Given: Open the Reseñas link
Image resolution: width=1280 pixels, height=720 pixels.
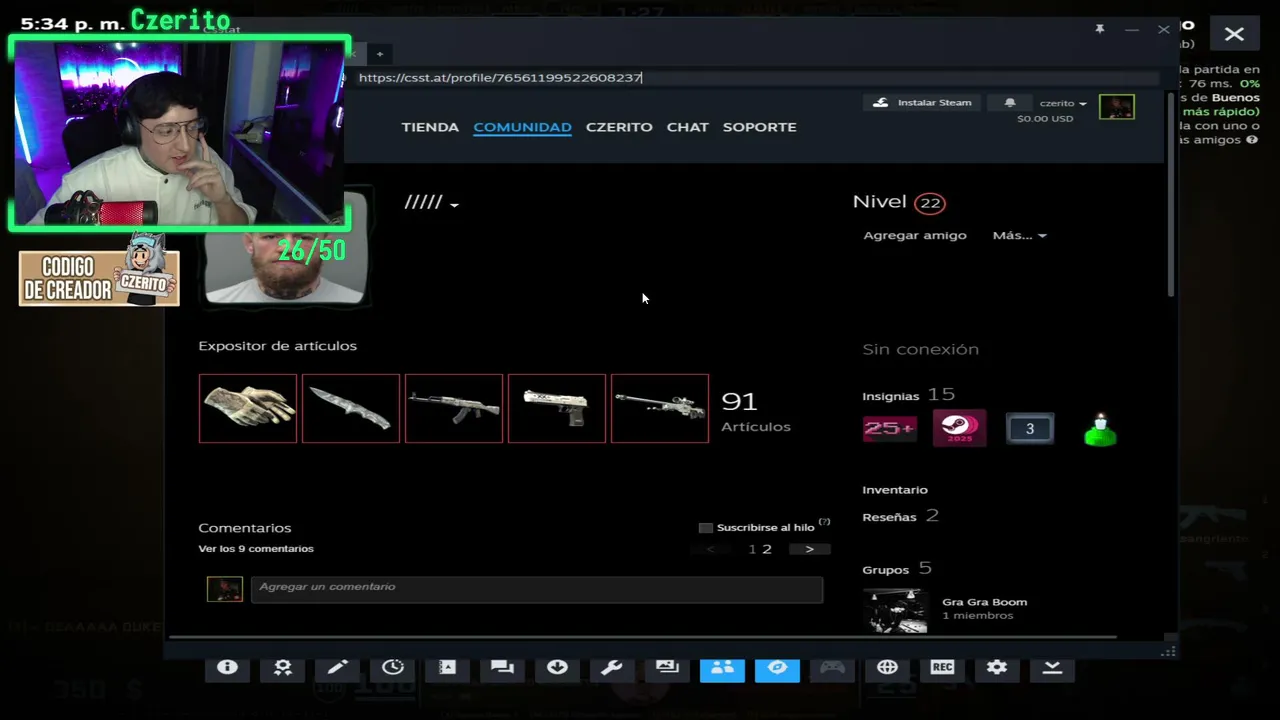Looking at the screenshot, I should (889, 517).
